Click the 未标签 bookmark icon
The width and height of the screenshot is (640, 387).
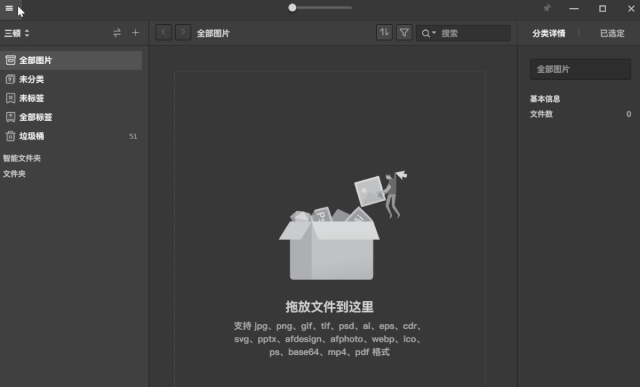tap(11, 98)
